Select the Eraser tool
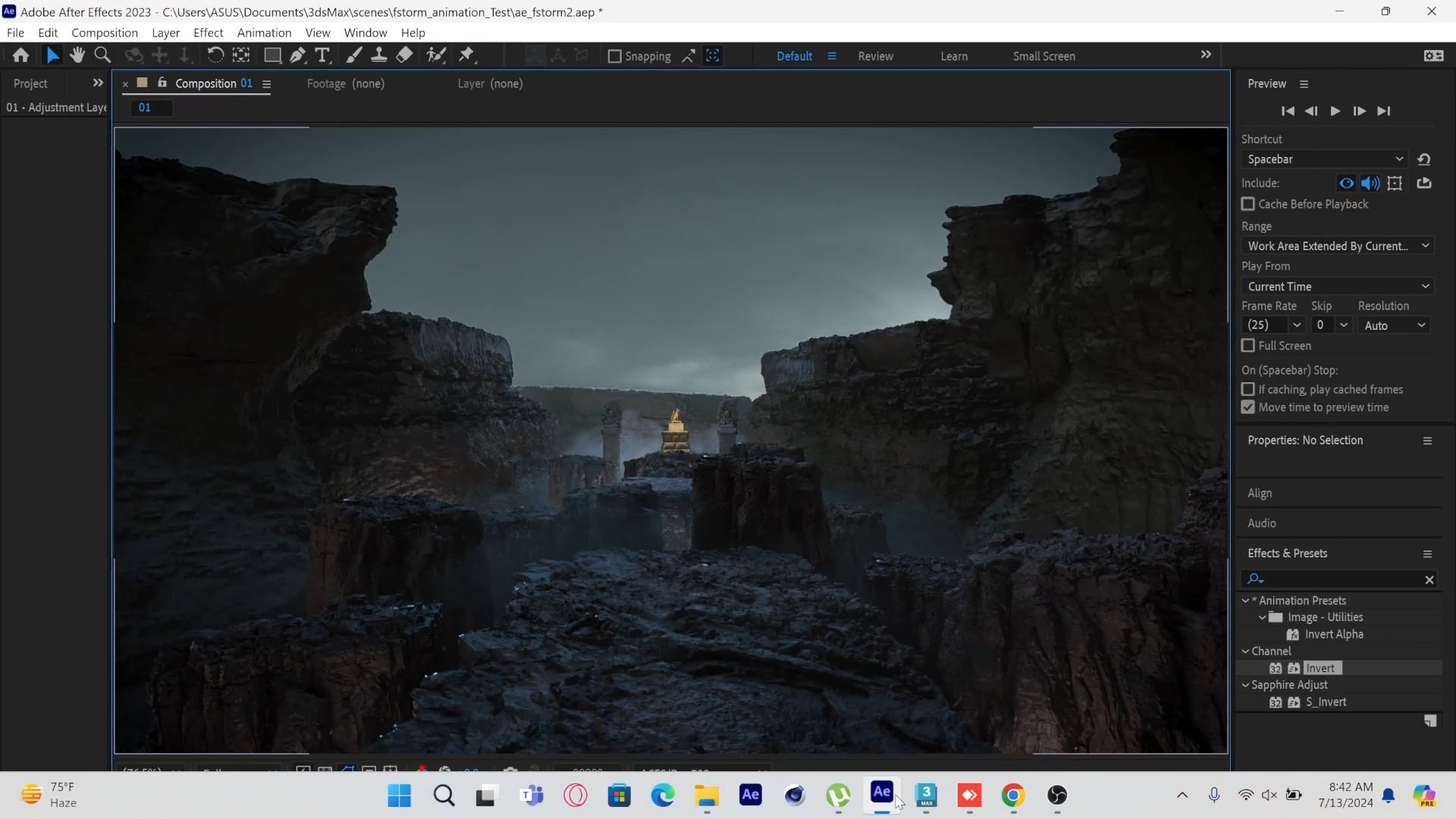 pyautogui.click(x=405, y=55)
